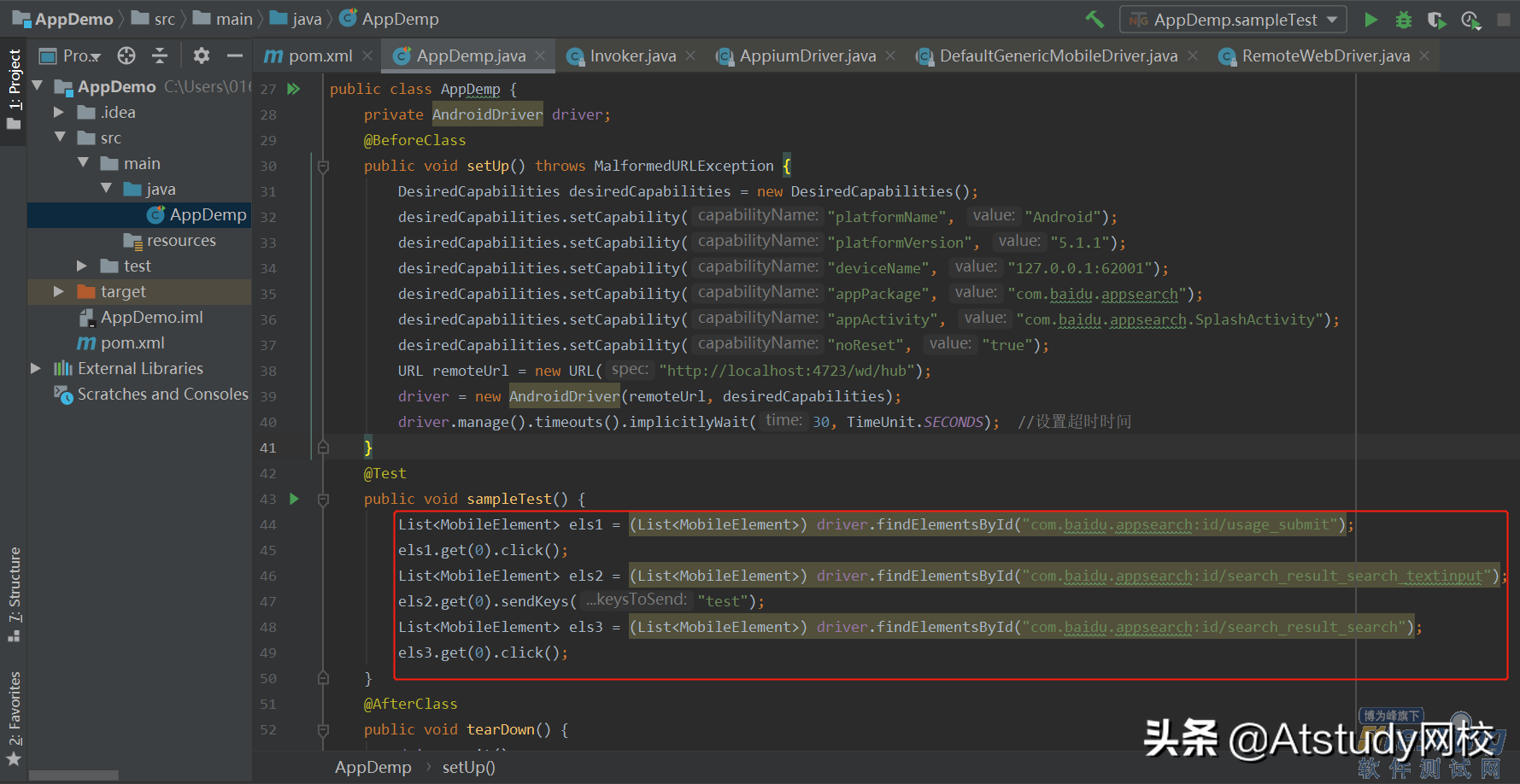
Task: Close the AppDemp.java tab
Action: pyautogui.click(x=540, y=56)
